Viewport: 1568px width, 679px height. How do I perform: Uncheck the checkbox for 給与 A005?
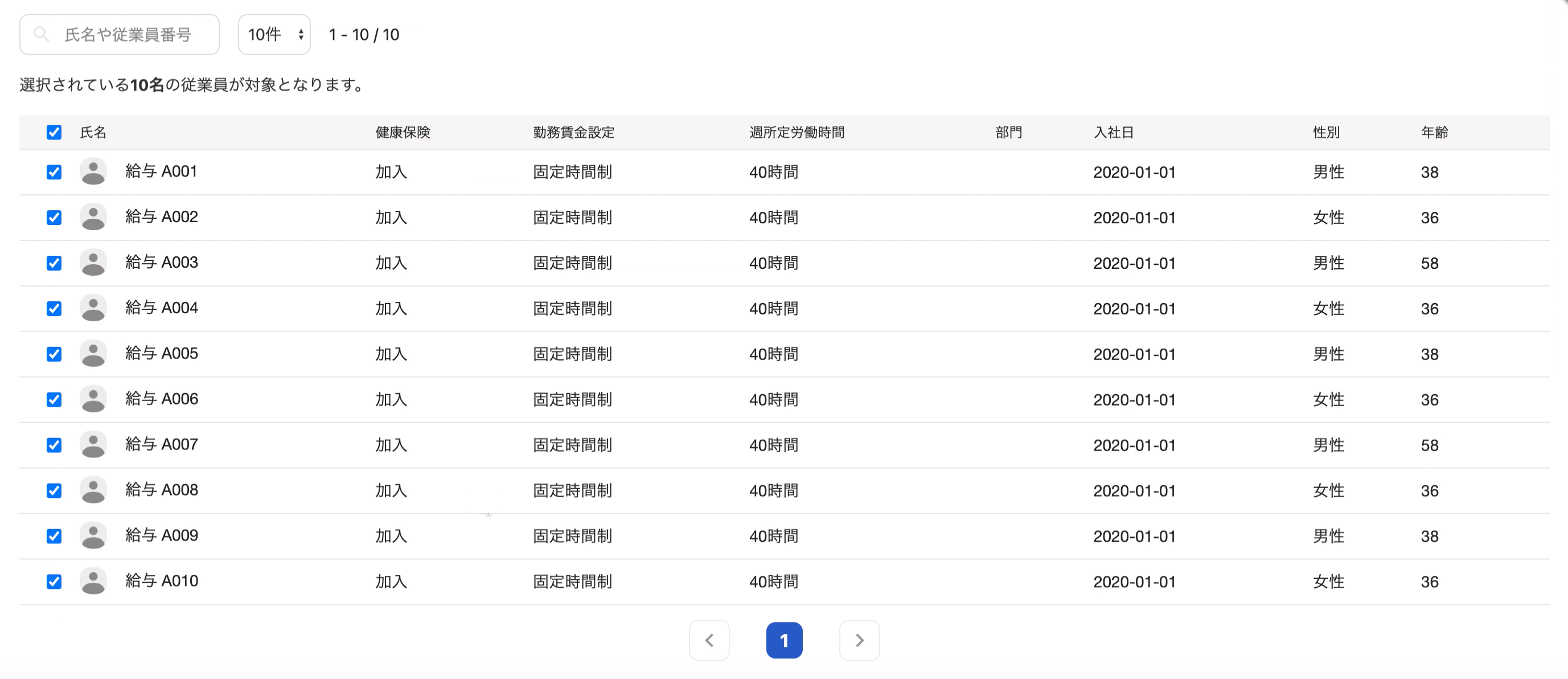coord(54,354)
